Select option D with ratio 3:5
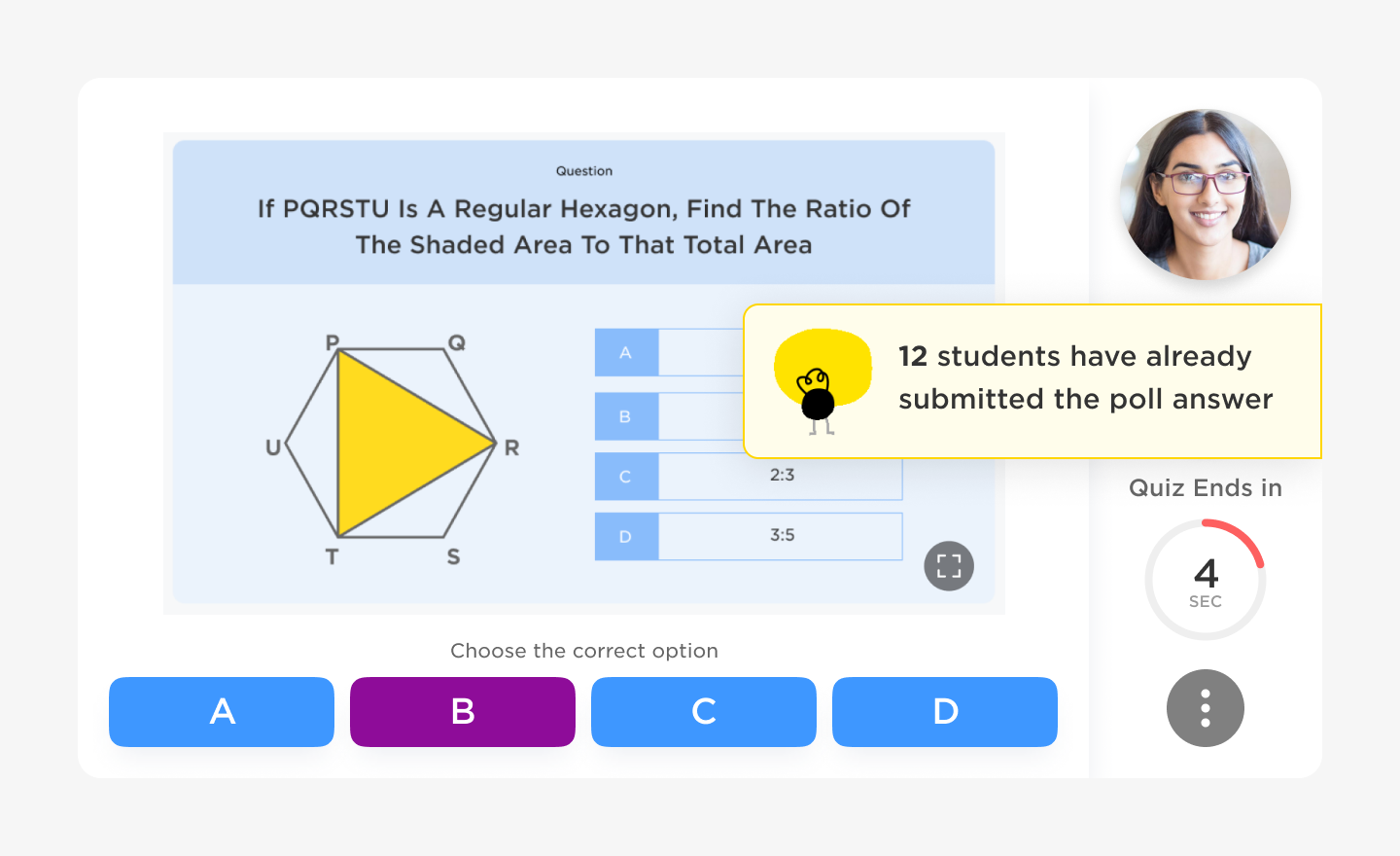The width and height of the screenshot is (1400, 856). pyautogui.click(x=749, y=537)
